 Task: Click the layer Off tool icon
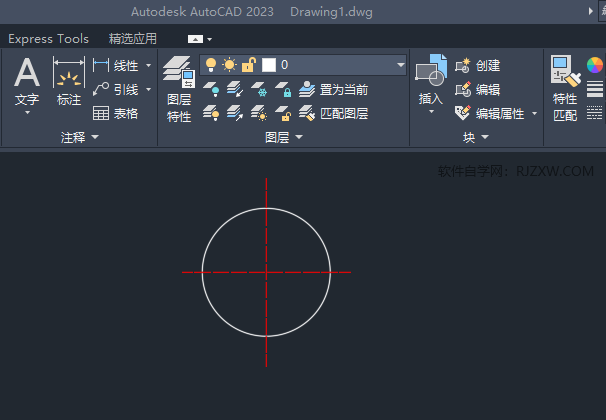(x=211, y=89)
